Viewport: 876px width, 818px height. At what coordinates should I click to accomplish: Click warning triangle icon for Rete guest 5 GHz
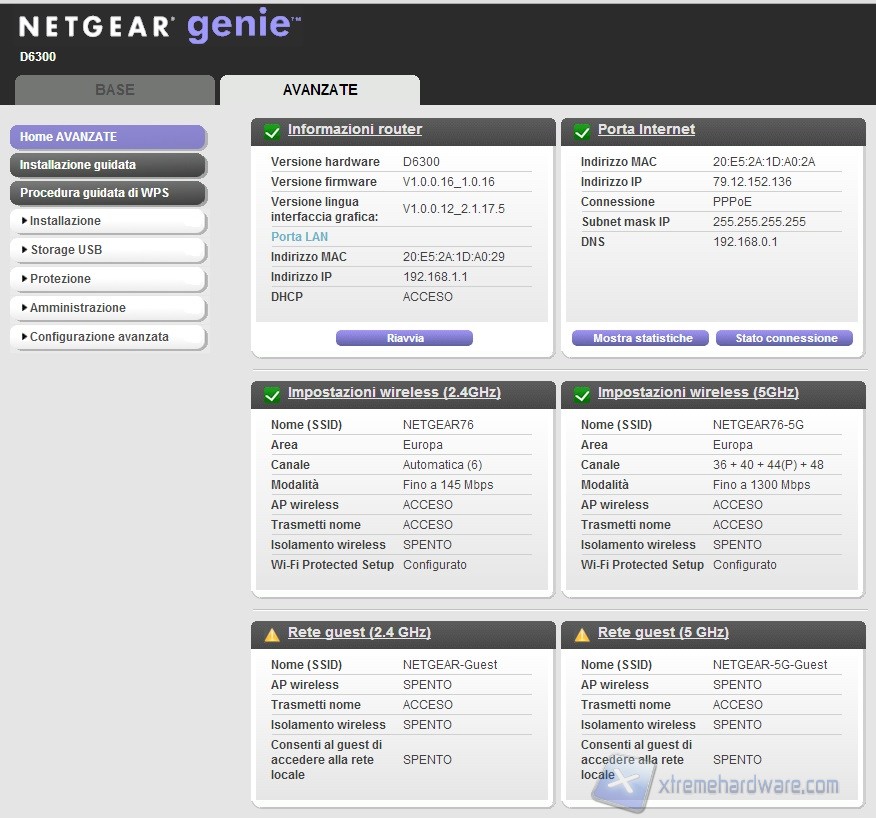(x=581, y=634)
